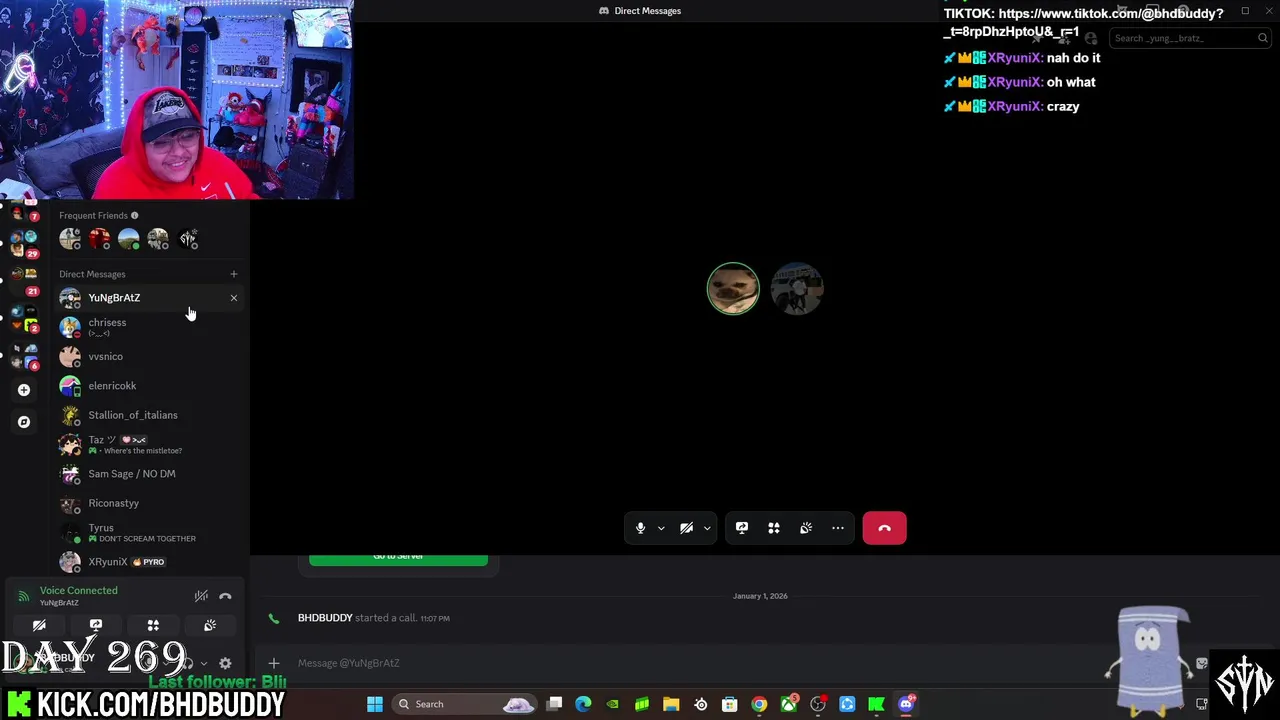Turn on camera in call control bar
This screenshot has height=720, width=1280.
point(687,528)
